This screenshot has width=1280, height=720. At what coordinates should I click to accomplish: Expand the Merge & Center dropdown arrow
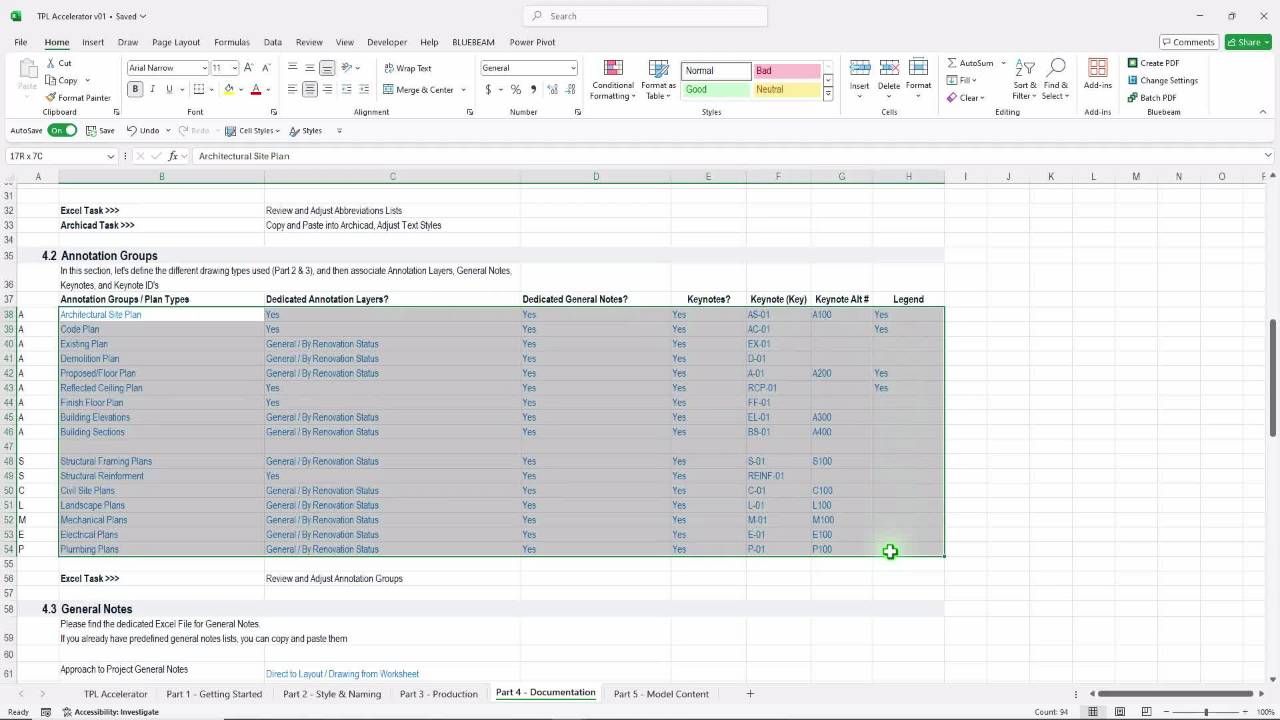[x=463, y=90]
